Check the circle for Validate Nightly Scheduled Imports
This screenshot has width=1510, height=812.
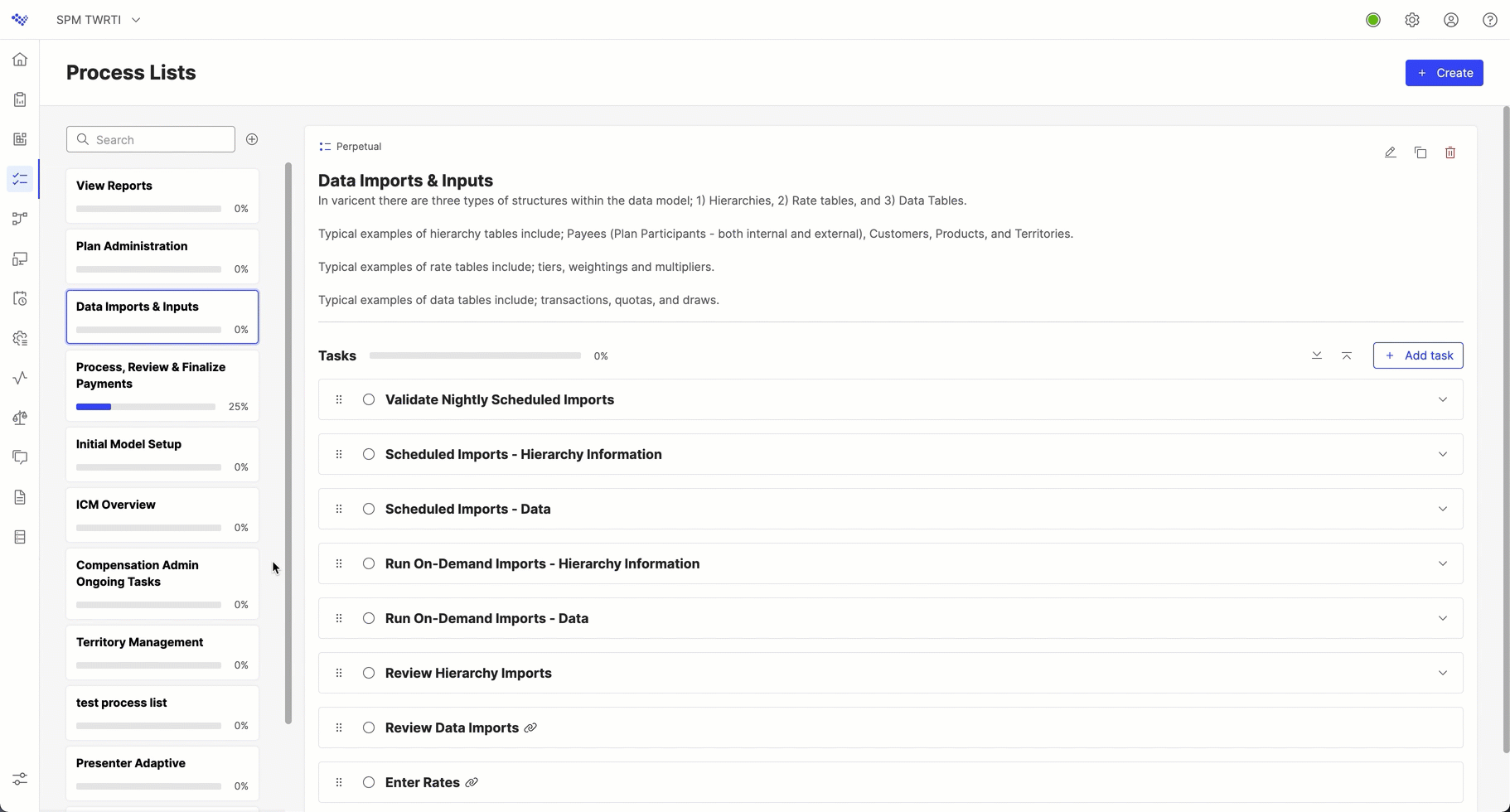(x=369, y=399)
